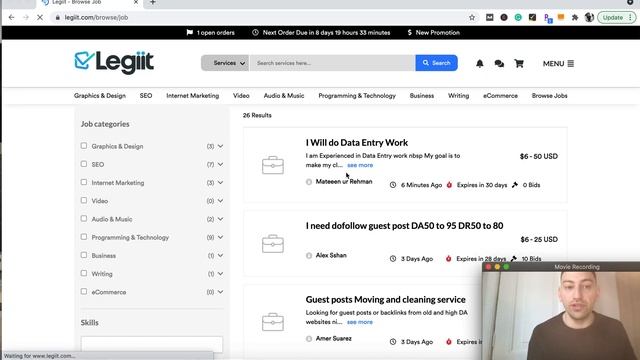Screen dimensions: 640x360
Task: Open the dofollow guest post DA50 job
Action: point(404,226)
